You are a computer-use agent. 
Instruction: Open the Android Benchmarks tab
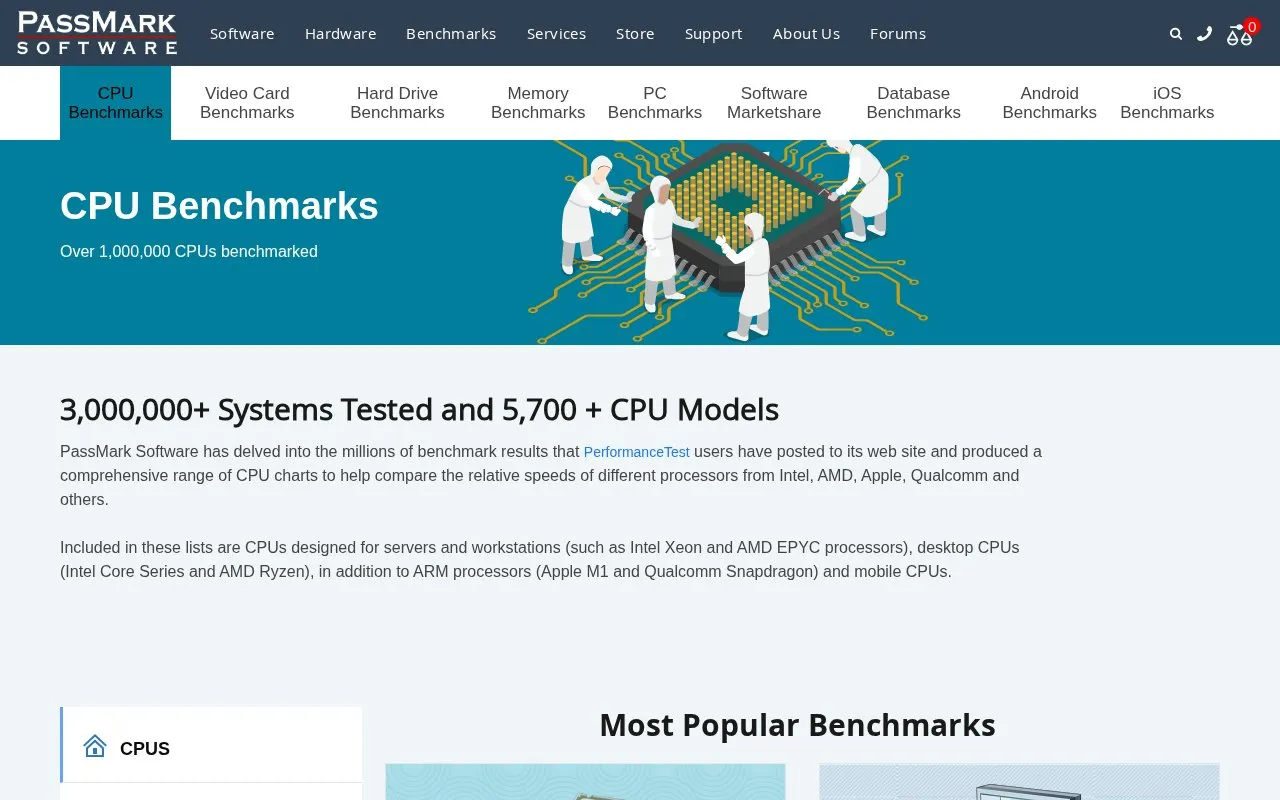[1050, 103]
